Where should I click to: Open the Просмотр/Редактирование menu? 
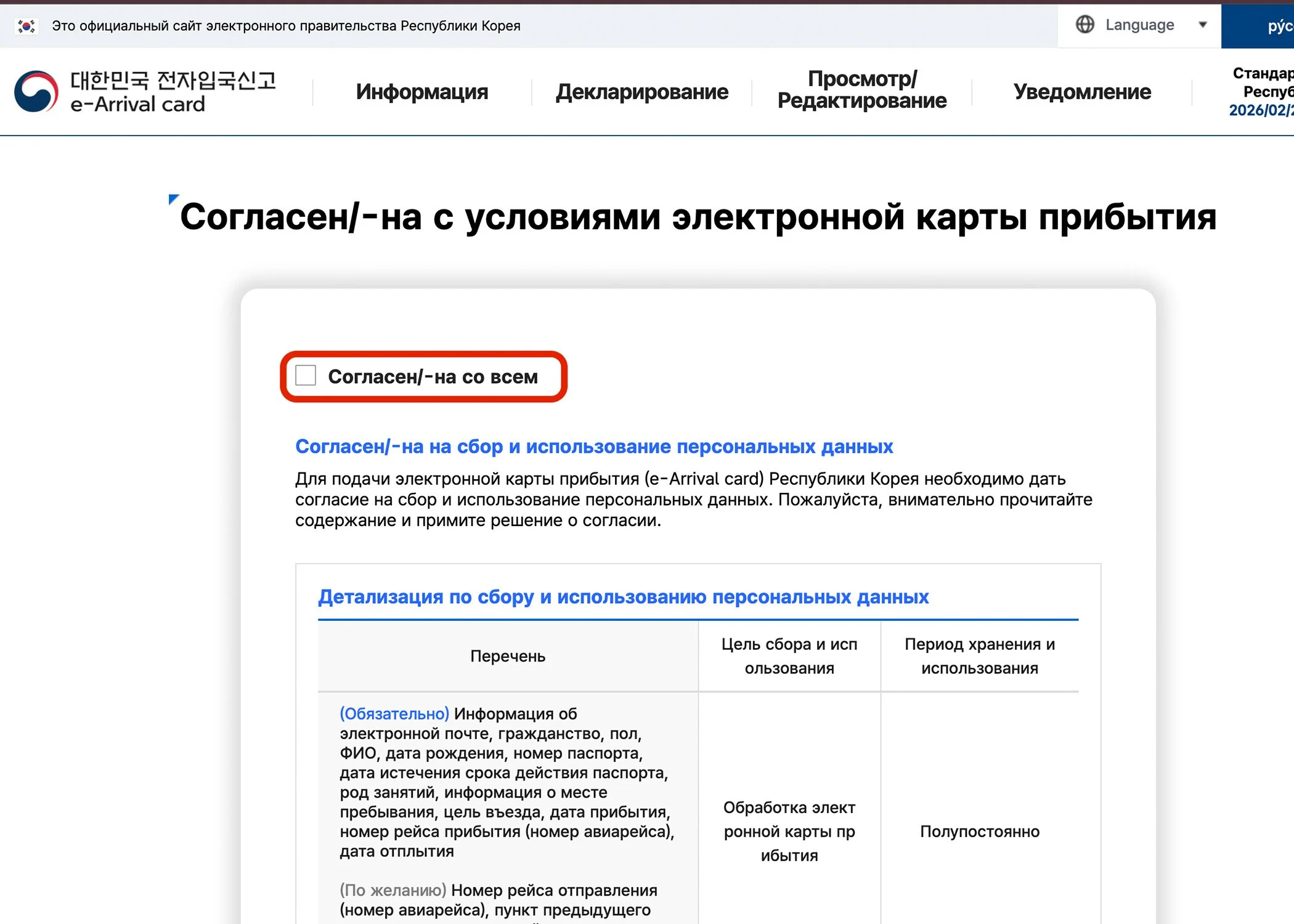[x=861, y=90]
